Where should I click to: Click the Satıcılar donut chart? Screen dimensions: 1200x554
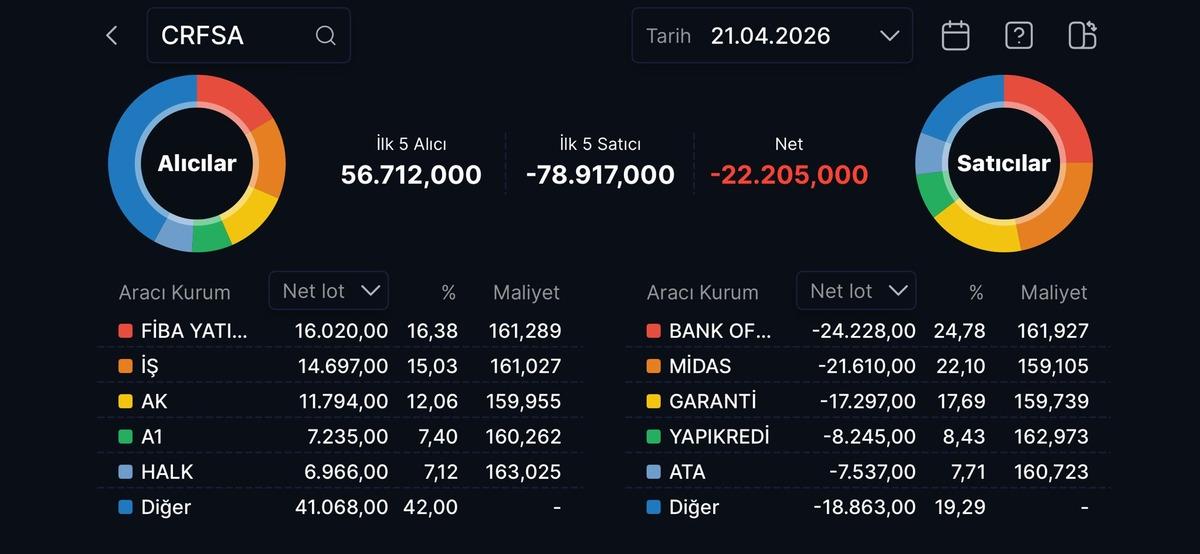[x=1004, y=163]
